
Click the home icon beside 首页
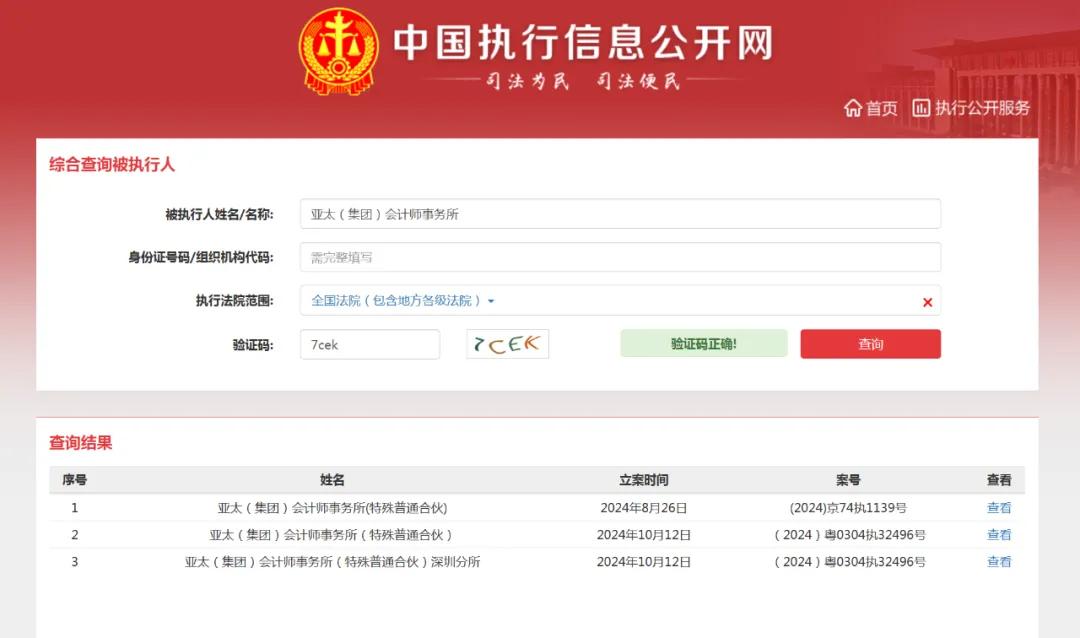click(853, 108)
